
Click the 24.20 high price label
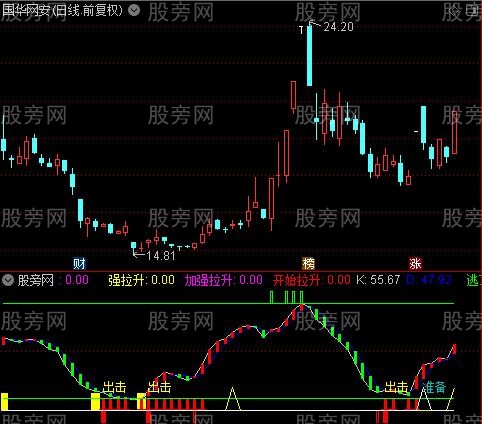click(338, 27)
